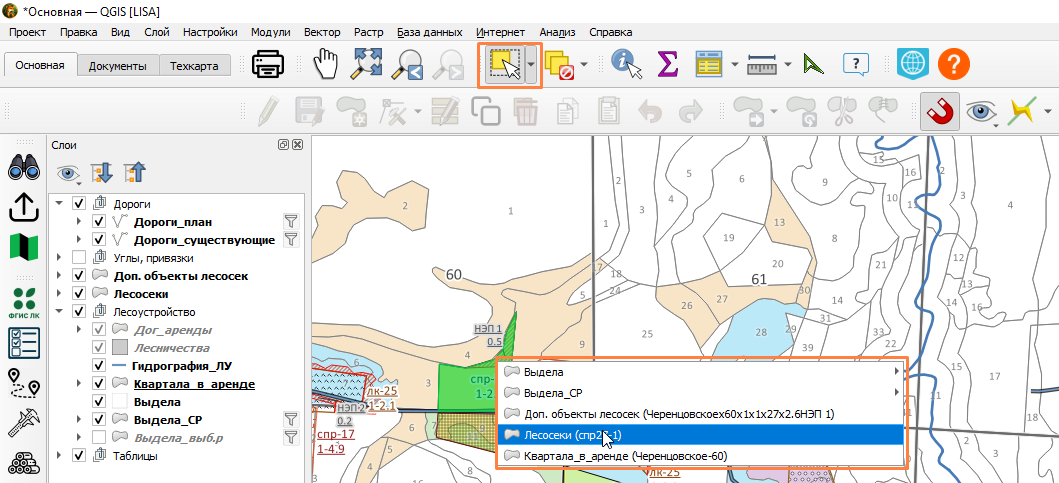Viewport: 1059px width, 483px height.
Task: Click the orange question mark help icon
Action: tap(954, 65)
